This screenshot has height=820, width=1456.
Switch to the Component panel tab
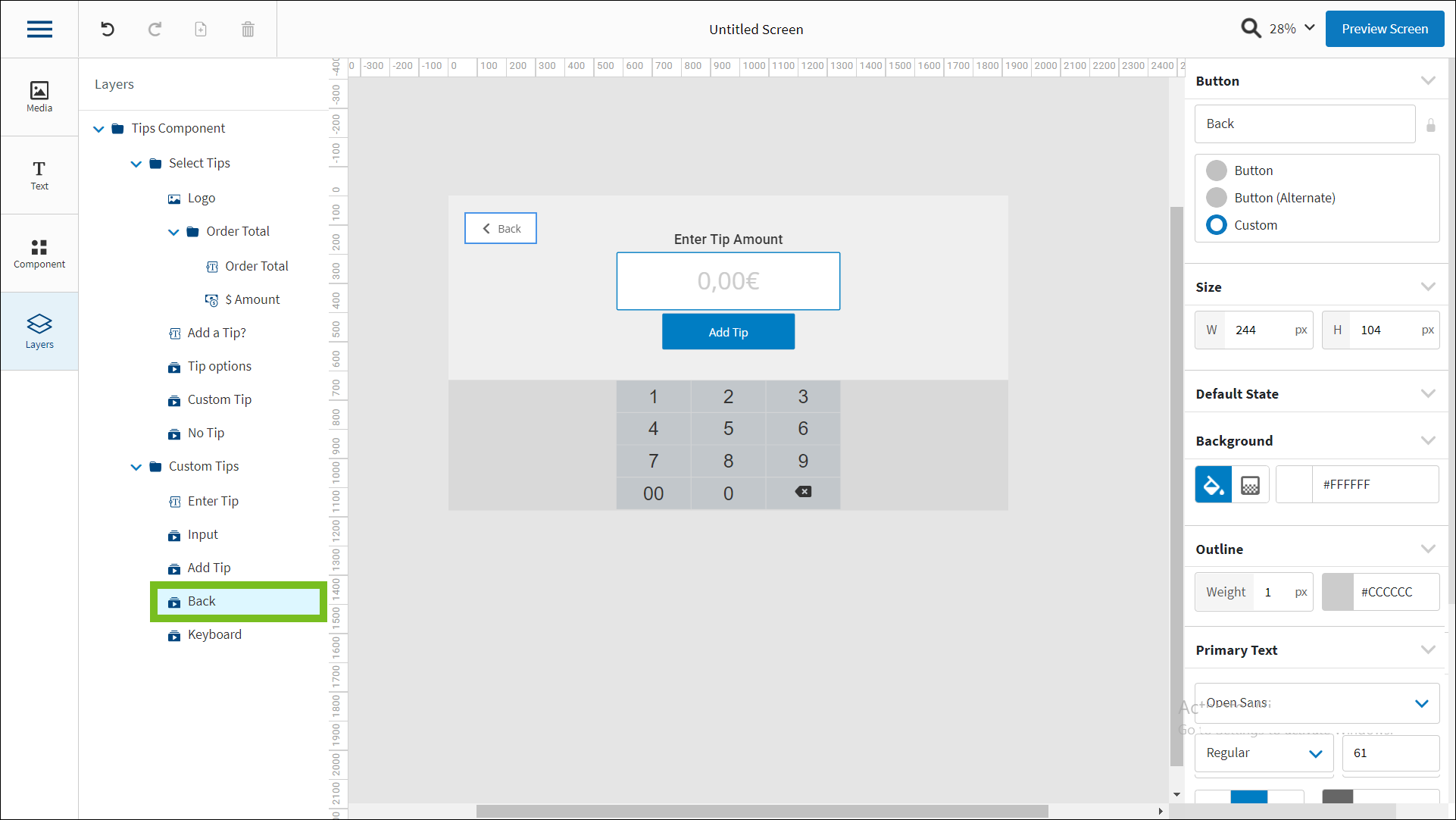click(39, 253)
